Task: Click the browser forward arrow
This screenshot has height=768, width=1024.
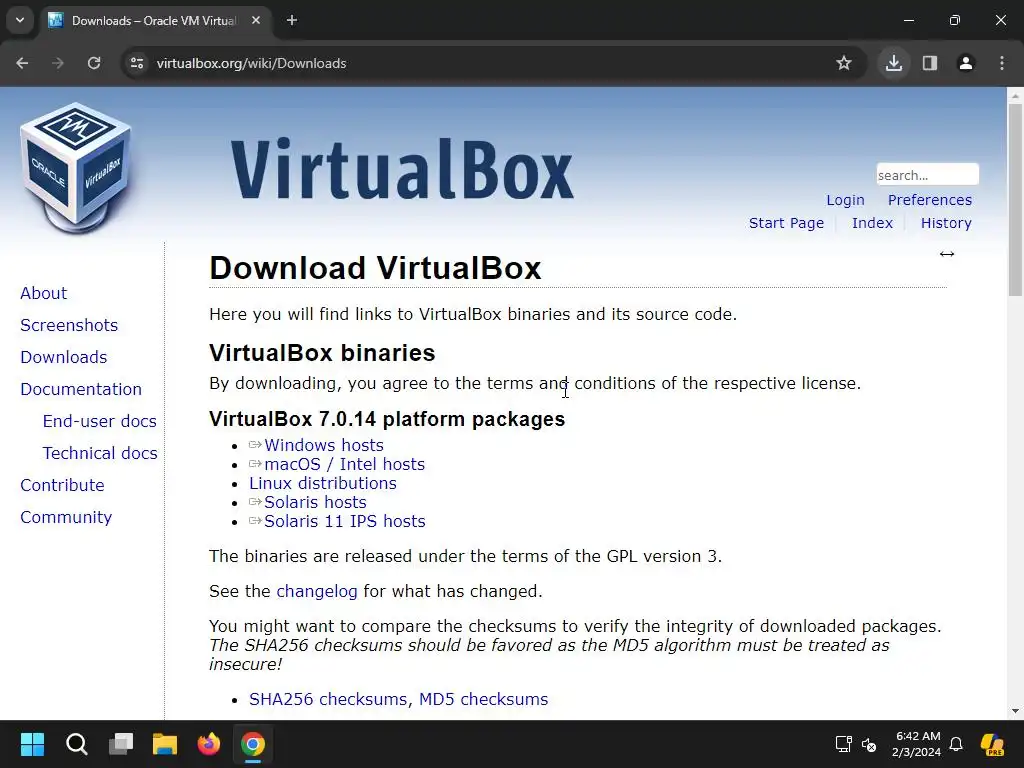Action: tap(58, 63)
